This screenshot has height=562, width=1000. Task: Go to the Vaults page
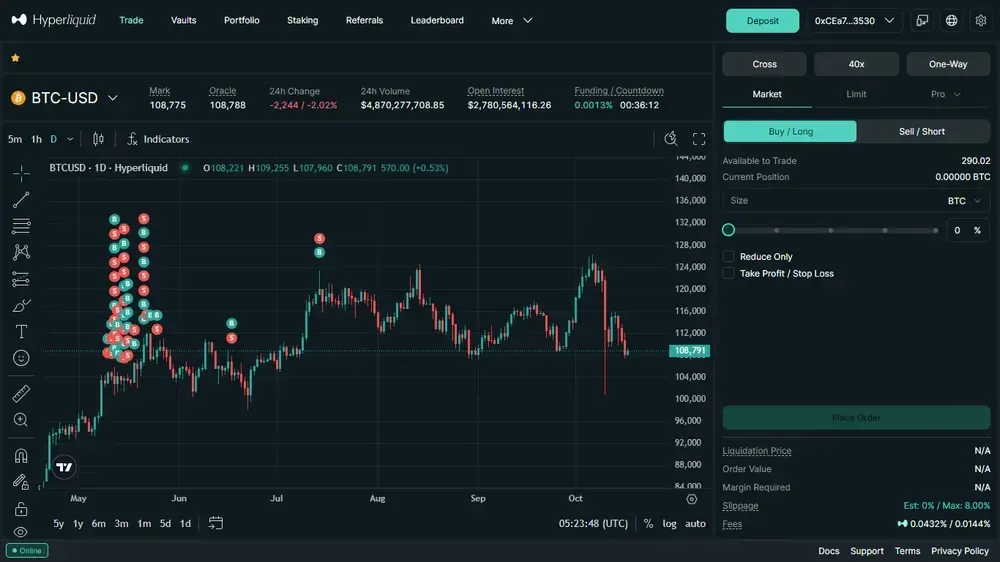(184, 20)
